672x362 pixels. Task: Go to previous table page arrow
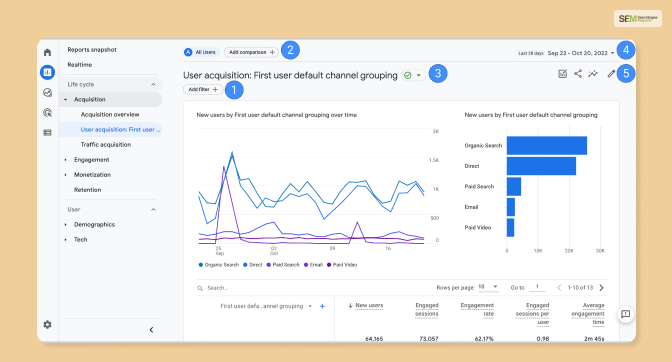(x=559, y=287)
